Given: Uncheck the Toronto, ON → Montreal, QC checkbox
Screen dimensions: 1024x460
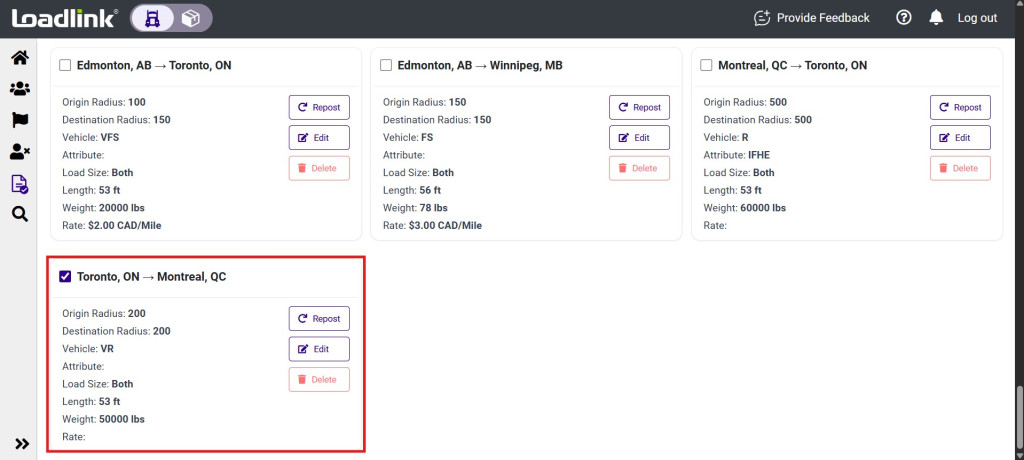Looking at the screenshot, I should (66, 277).
